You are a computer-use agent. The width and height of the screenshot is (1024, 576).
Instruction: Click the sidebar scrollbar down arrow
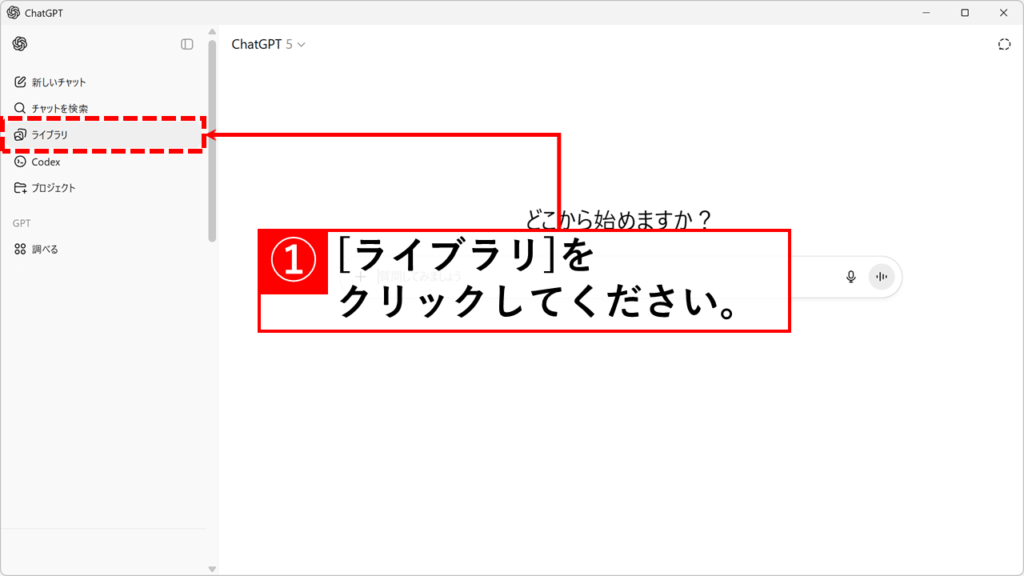(212, 568)
